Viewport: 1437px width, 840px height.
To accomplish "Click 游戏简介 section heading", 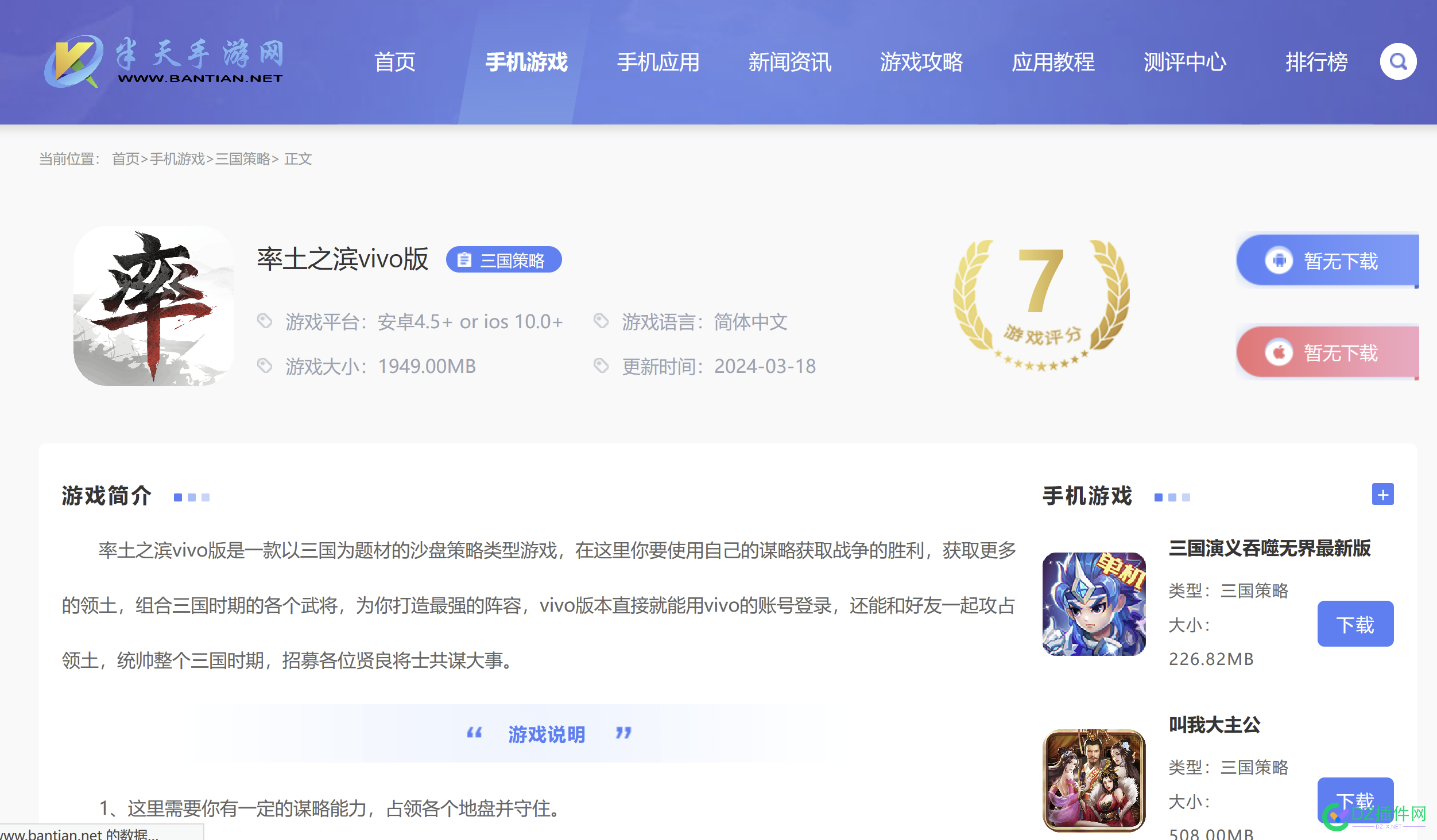I will (x=107, y=495).
